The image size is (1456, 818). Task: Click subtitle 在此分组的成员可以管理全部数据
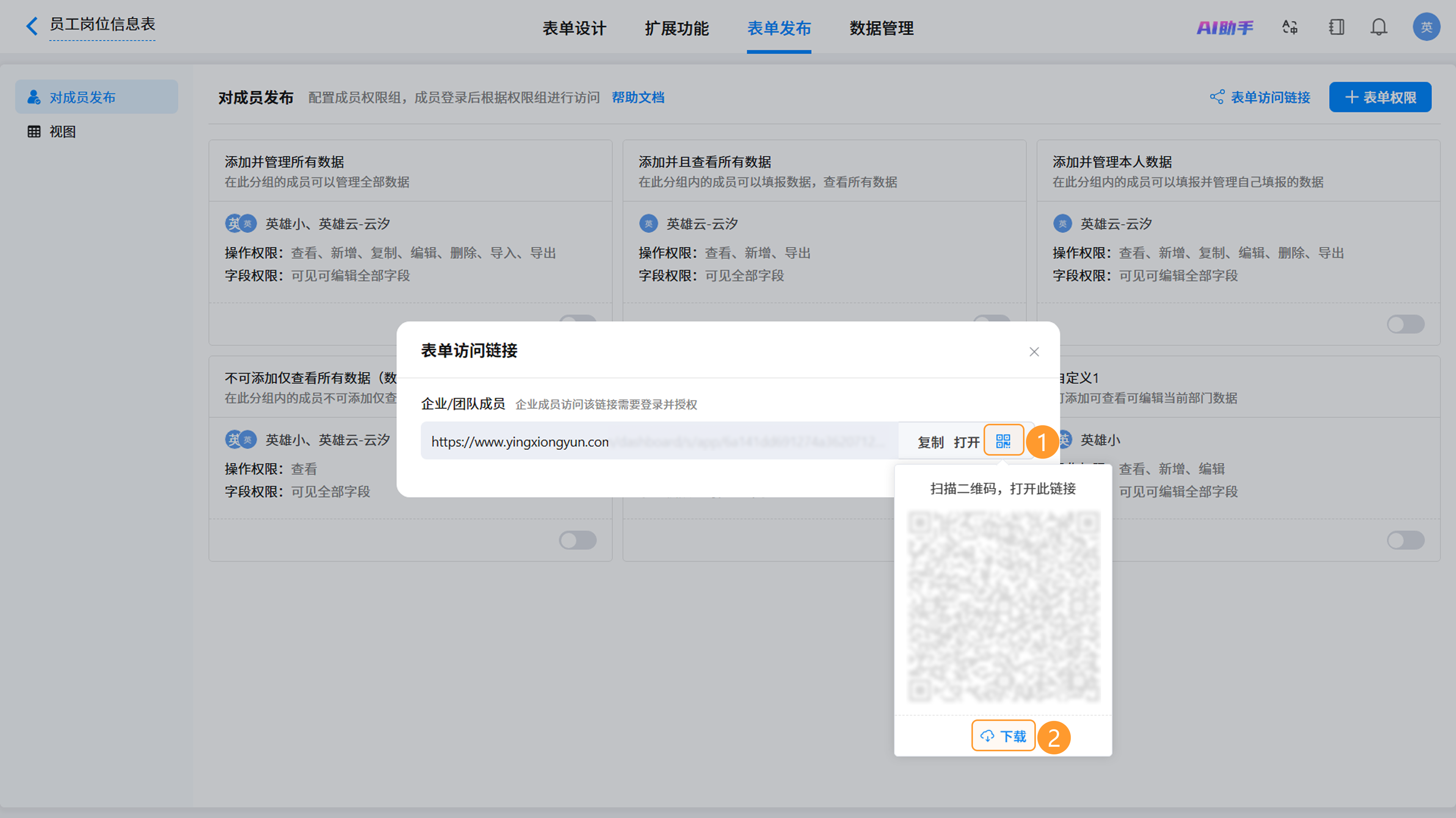[317, 182]
